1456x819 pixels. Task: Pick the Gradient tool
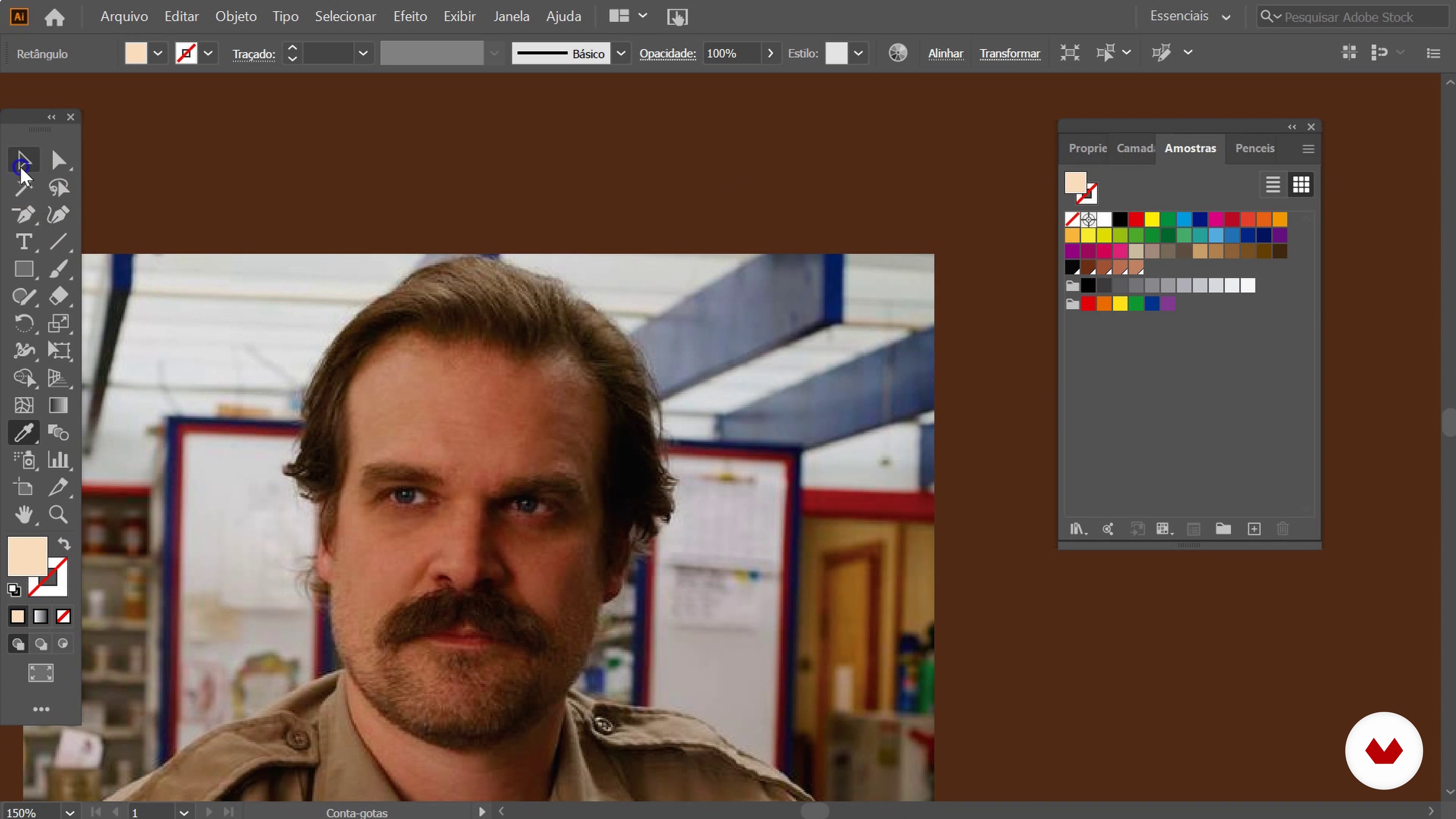tap(59, 405)
